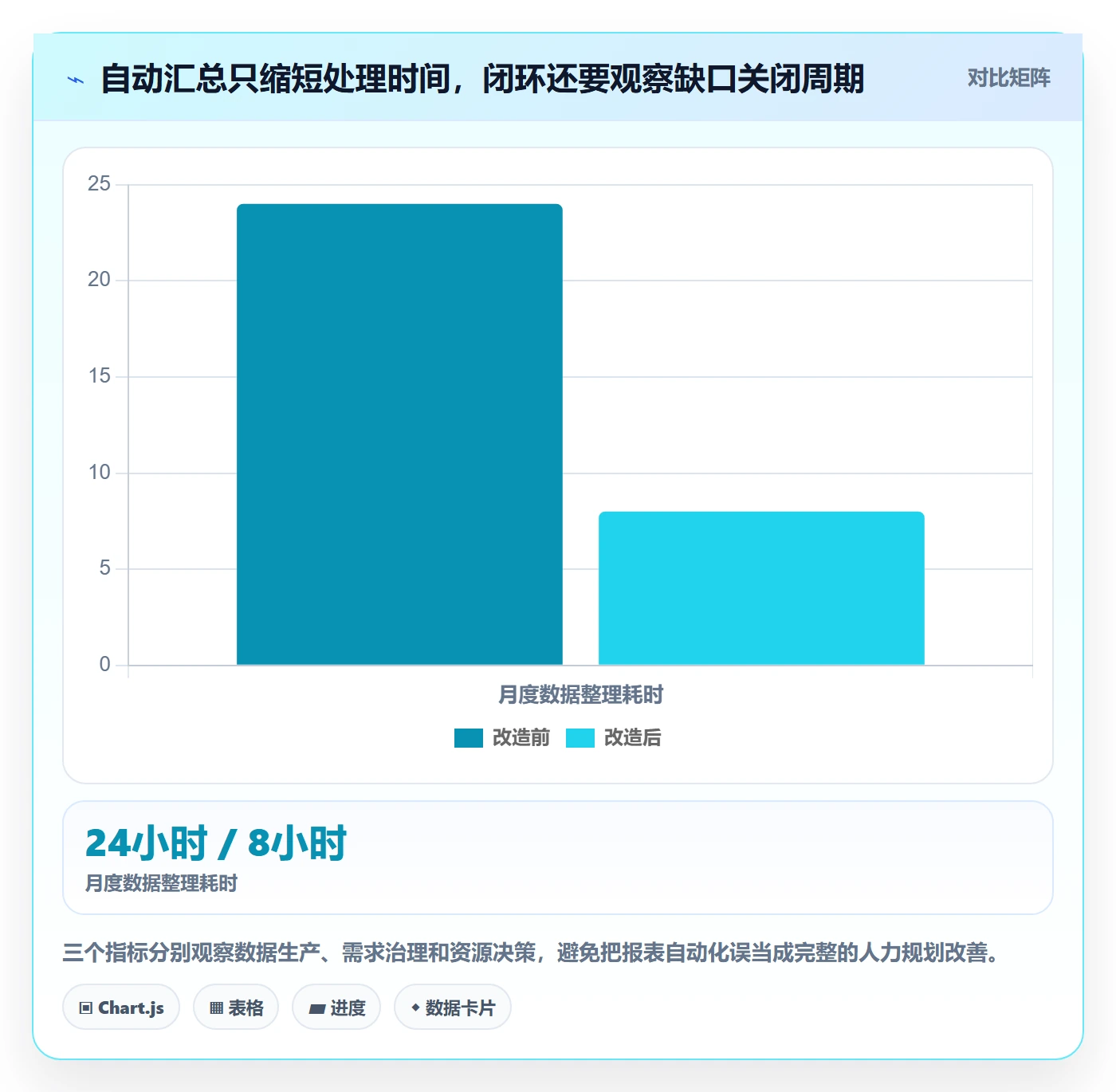Image resolution: width=1116 pixels, height=1092 pixels.
Task: Toggle the 改造前 legend color swatch
Action: point(469,738)
